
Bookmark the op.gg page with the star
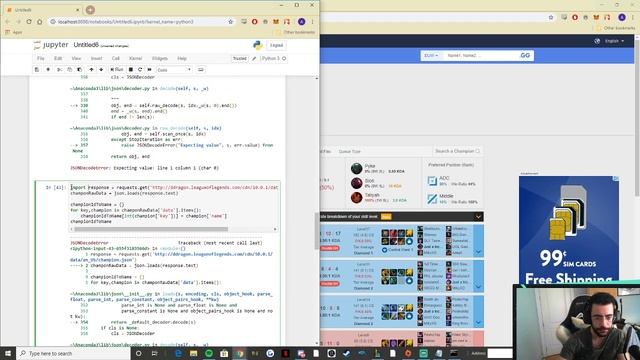point(551,17)
